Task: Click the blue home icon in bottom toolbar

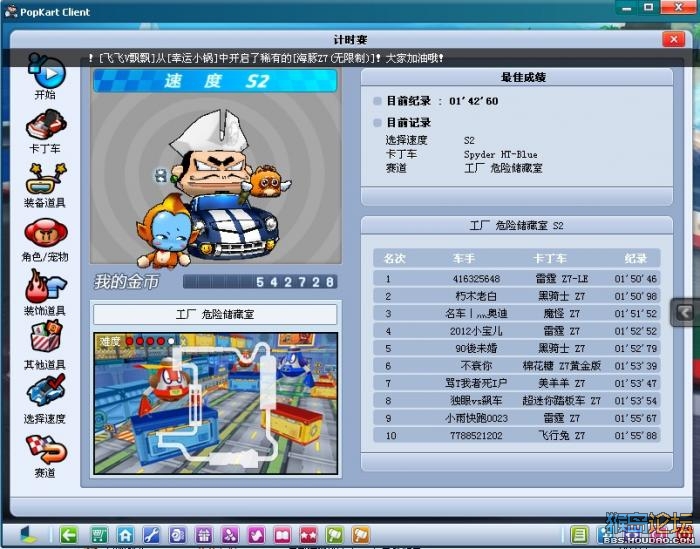Action: 125,535
